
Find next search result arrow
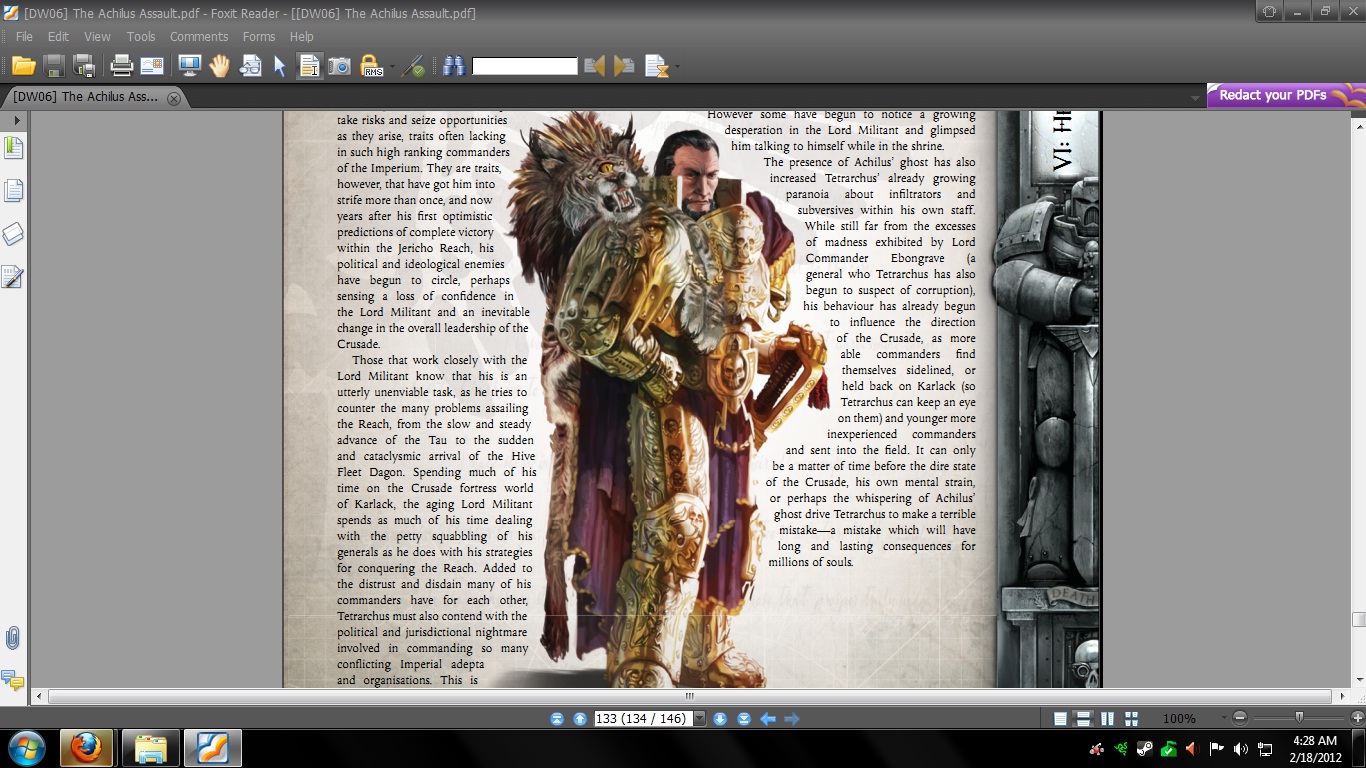click(625, 66)
